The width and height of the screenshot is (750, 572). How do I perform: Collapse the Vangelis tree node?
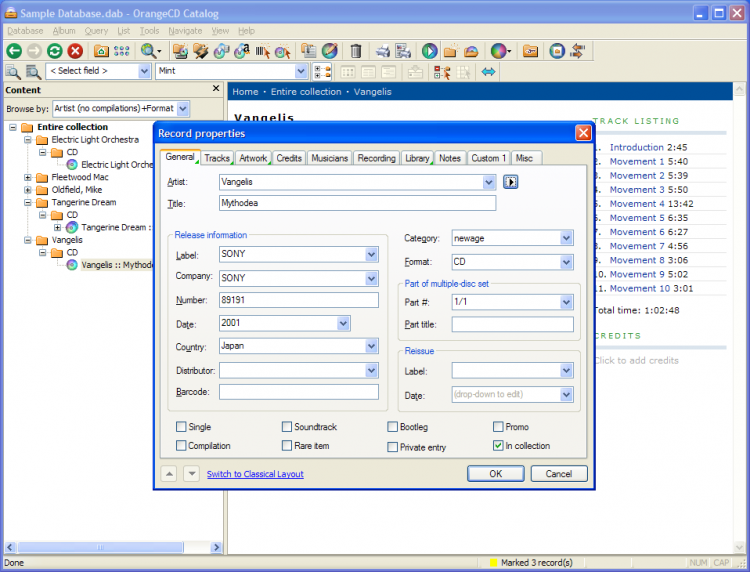[x=28, y=241]
